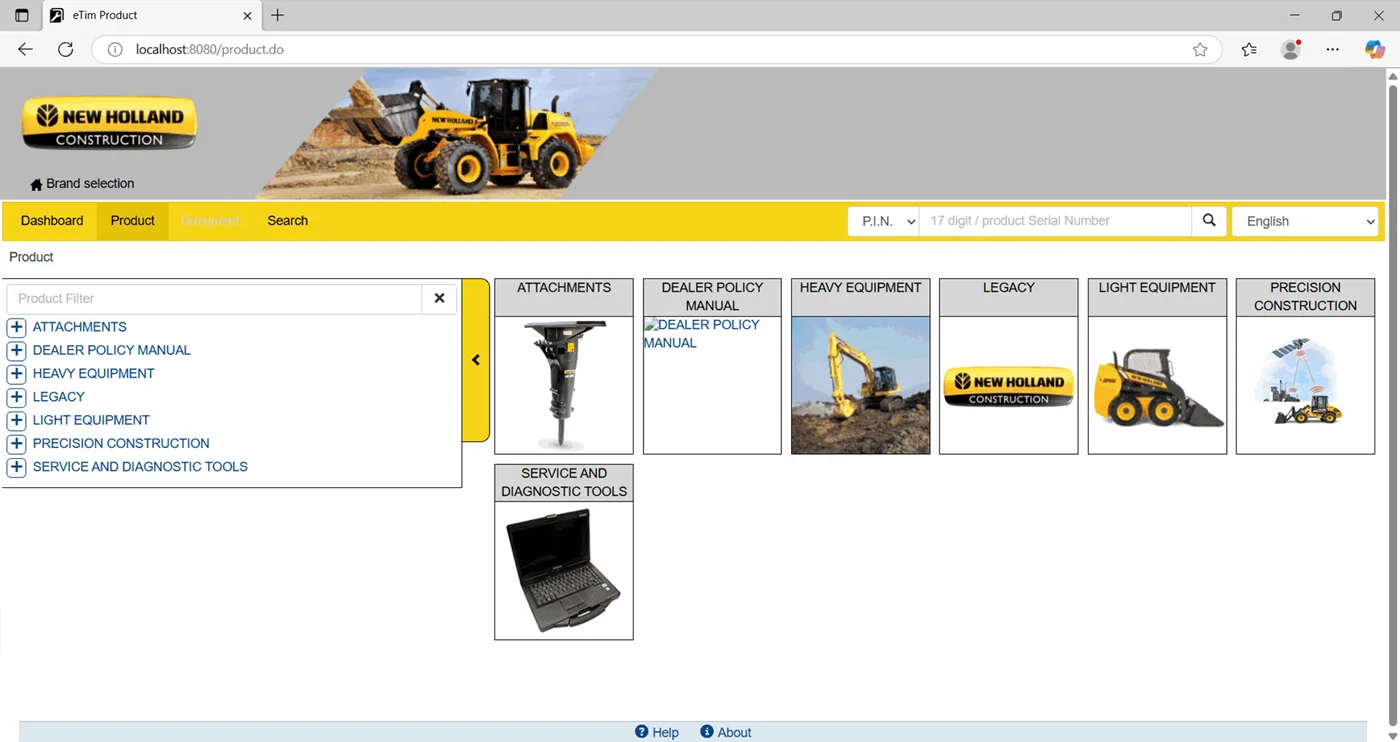This screenshot has width=1400, height=742.
Task: Open the Copilot icon in browser
Action: point(1375,49)
